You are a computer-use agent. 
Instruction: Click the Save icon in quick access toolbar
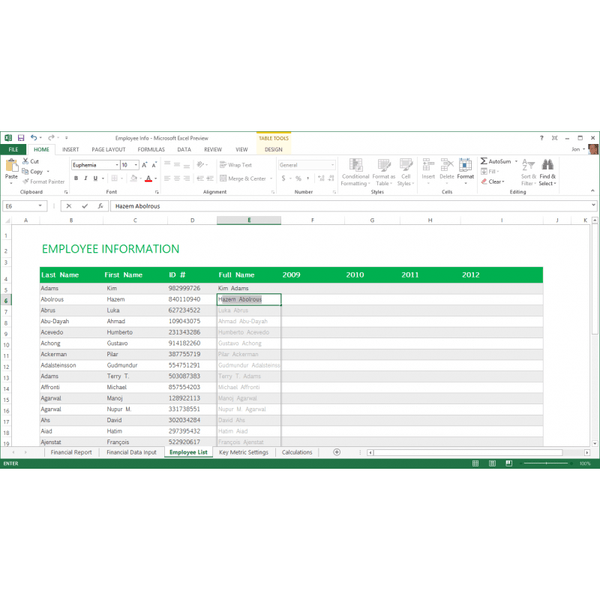coord(20,138)
